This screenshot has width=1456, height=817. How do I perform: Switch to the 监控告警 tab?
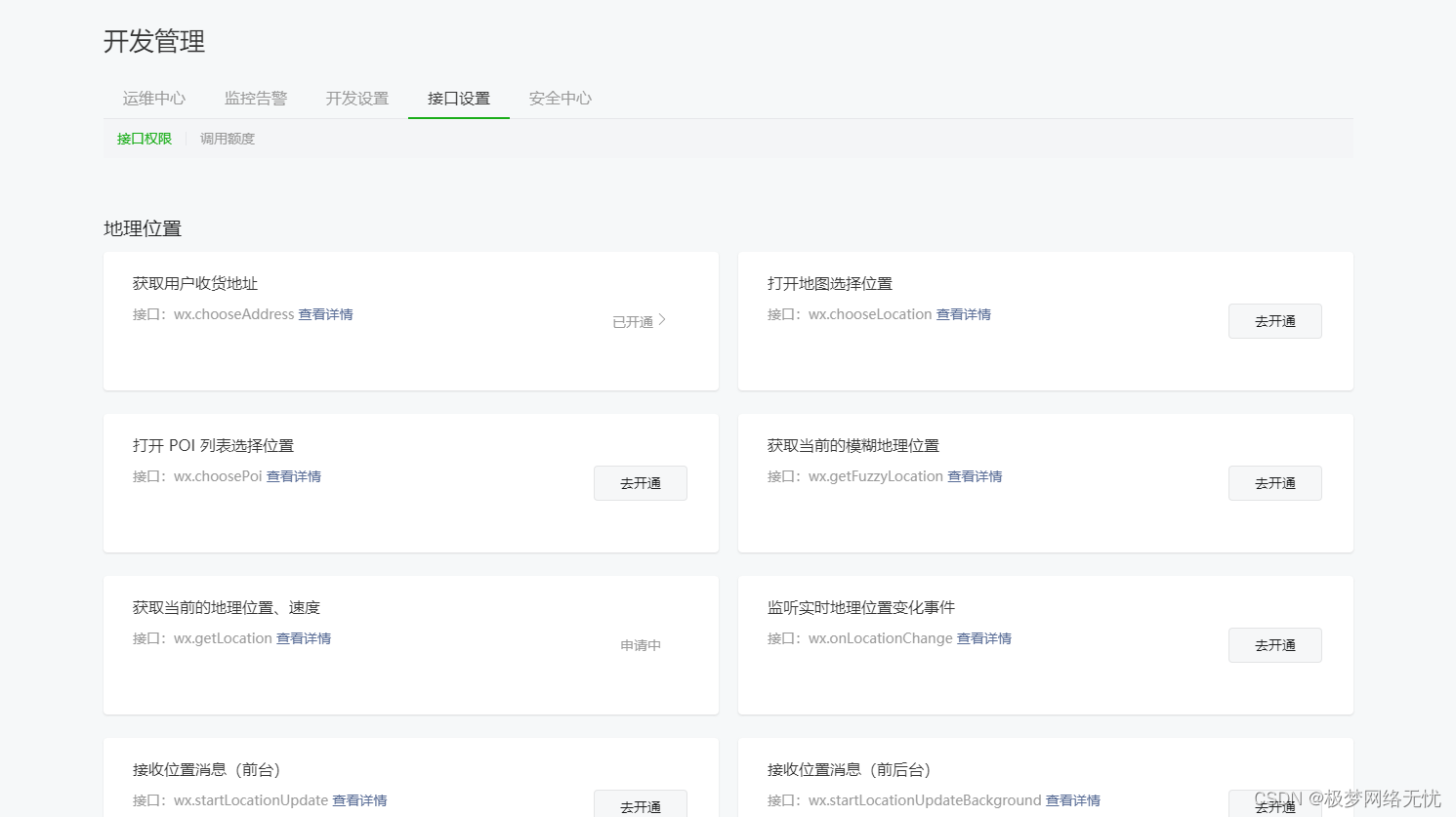tap(256, 99)
